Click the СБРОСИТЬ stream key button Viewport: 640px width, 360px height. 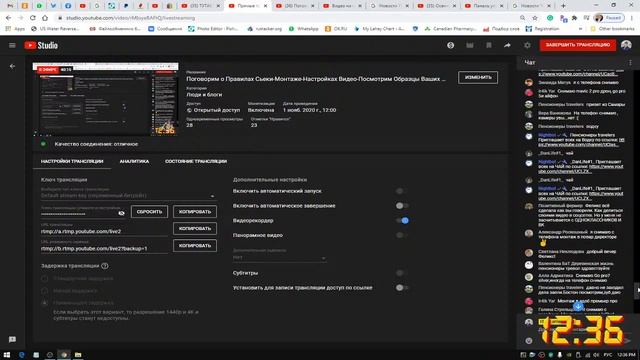(149, 211)
